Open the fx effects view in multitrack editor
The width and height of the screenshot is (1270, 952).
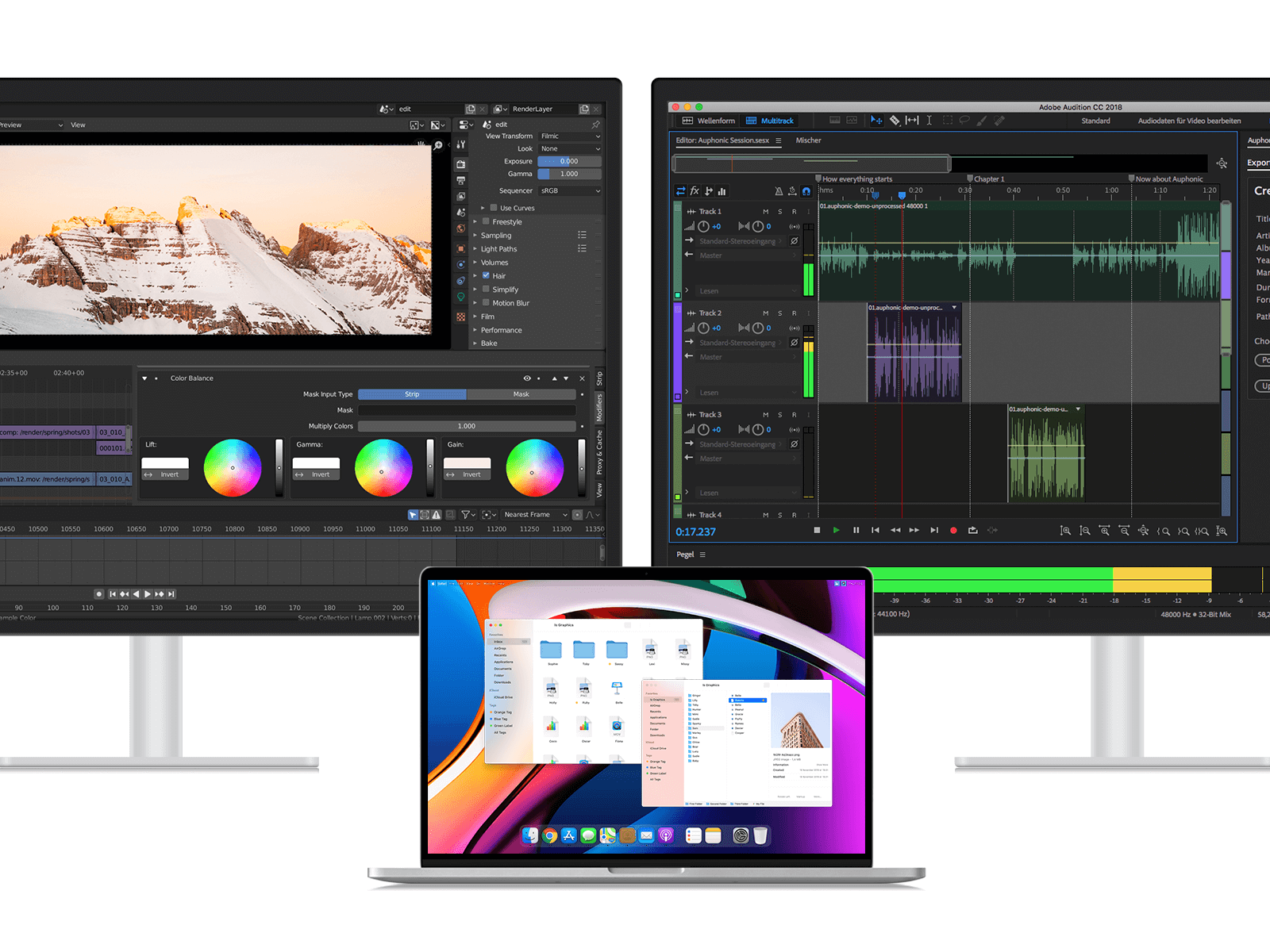695,191
